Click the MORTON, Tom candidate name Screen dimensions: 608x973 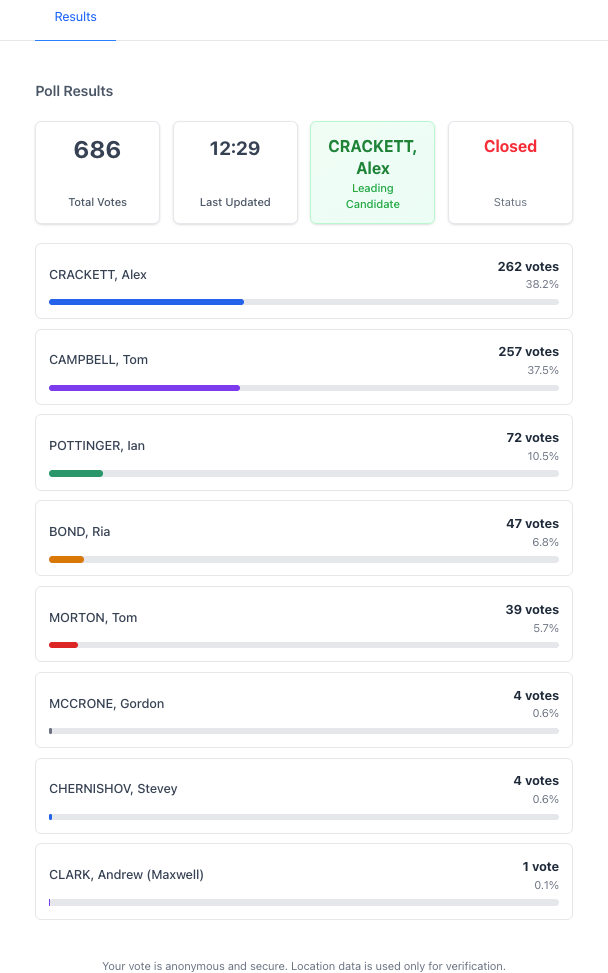93,618
